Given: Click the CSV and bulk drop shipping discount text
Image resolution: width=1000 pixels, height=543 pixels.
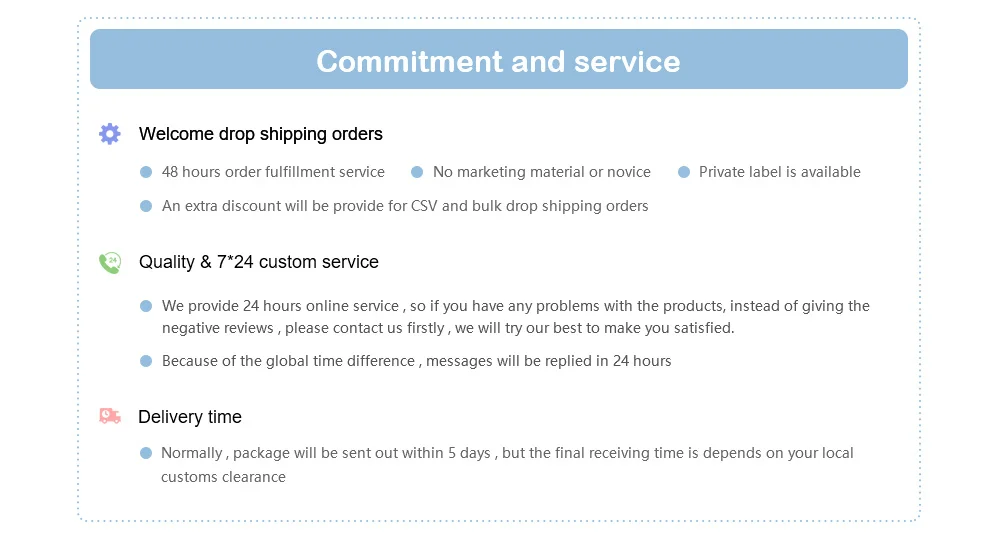Looking at the screenshot, I should (405, 206).
